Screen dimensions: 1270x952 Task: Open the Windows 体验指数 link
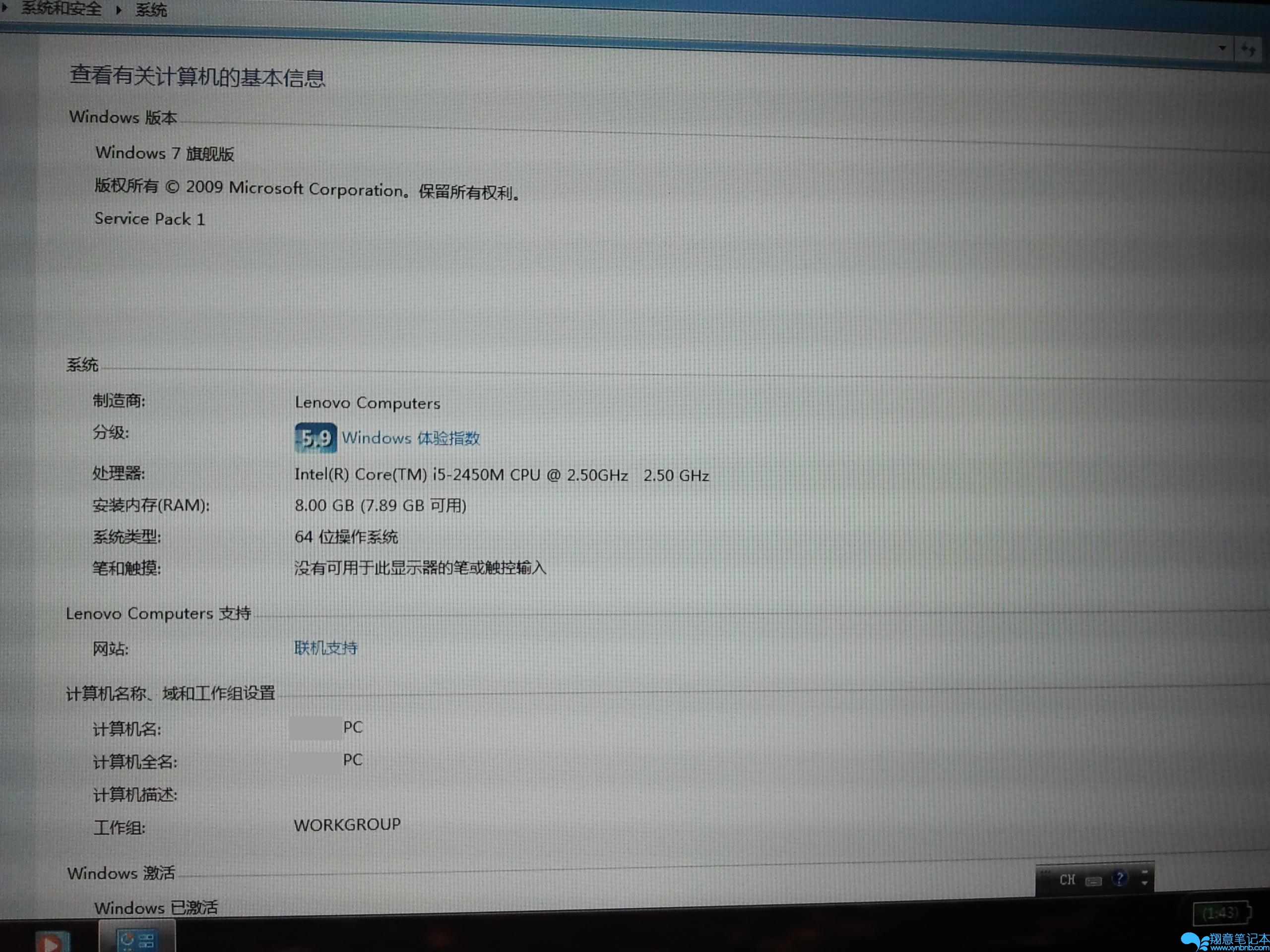410,438
